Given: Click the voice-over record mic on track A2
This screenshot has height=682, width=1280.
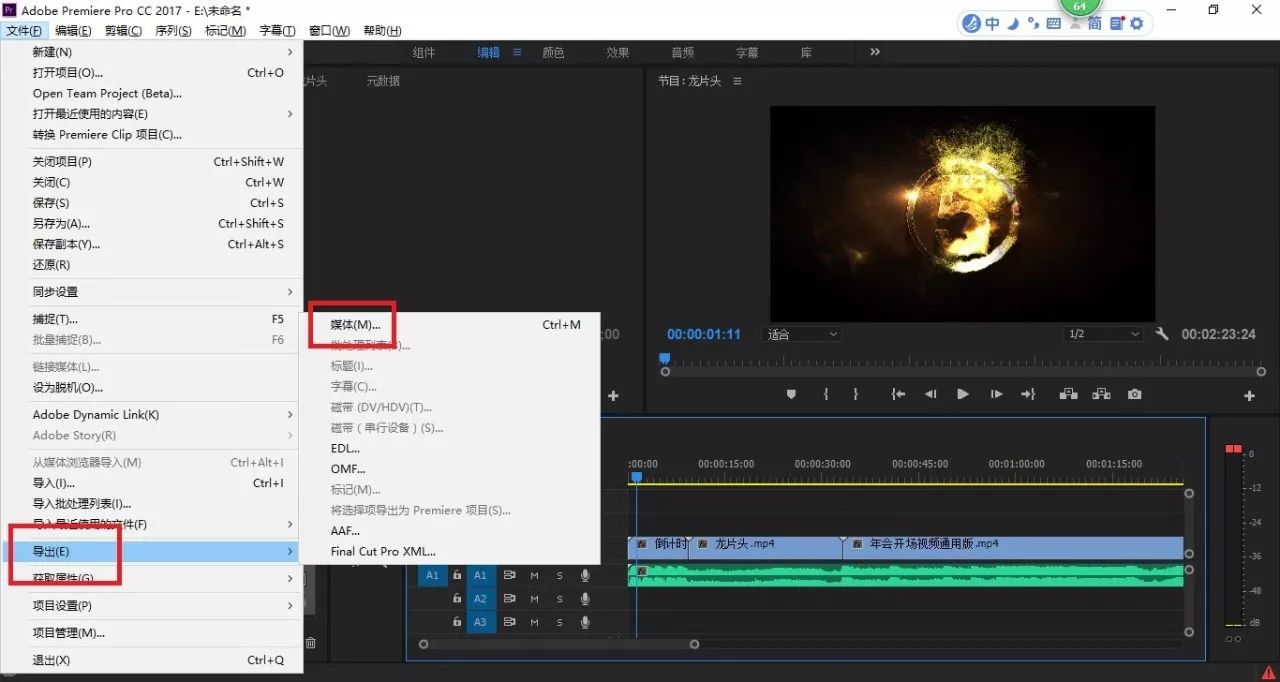Looking at the screenshot, I should 585,599.
